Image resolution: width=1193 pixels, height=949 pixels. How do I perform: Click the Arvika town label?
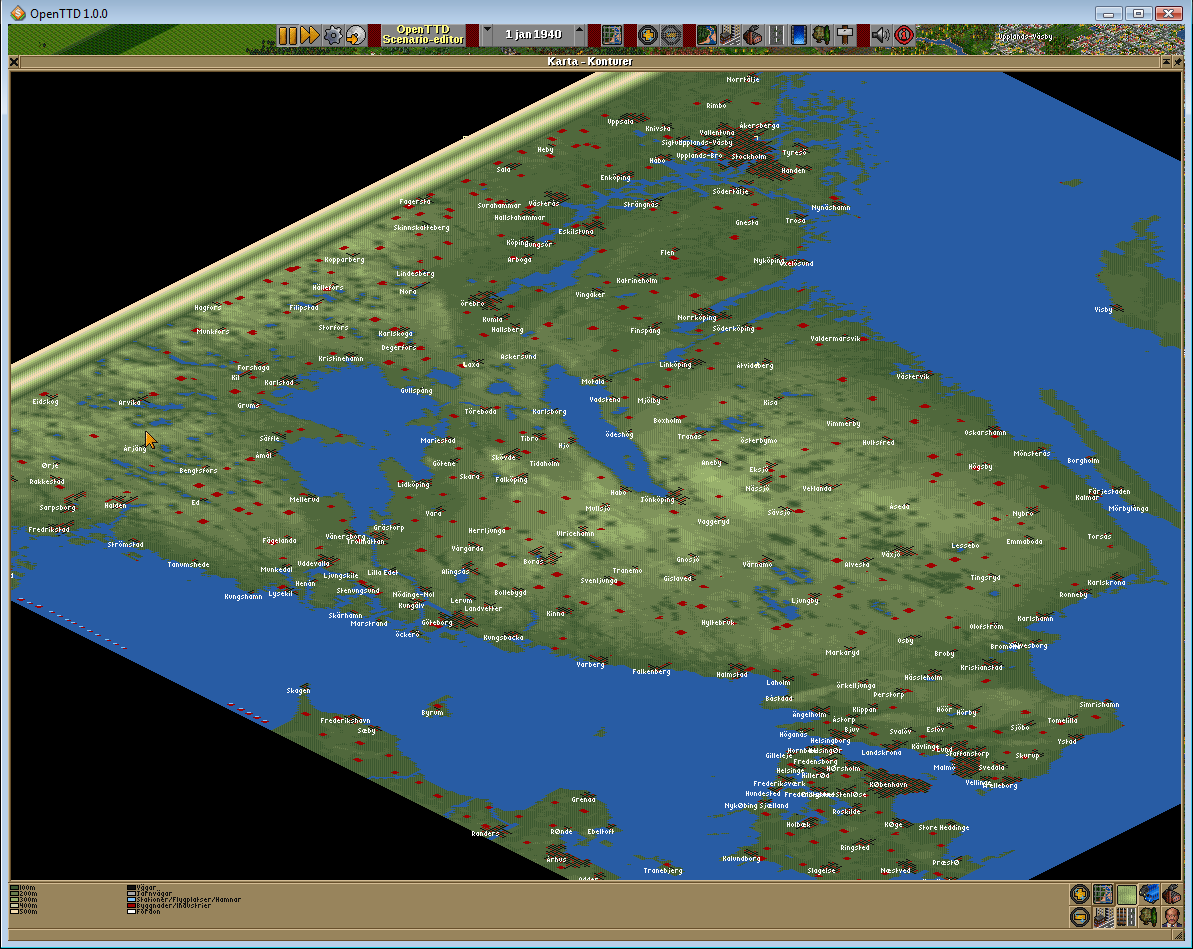pyautogui.click(x=129, y=403)
